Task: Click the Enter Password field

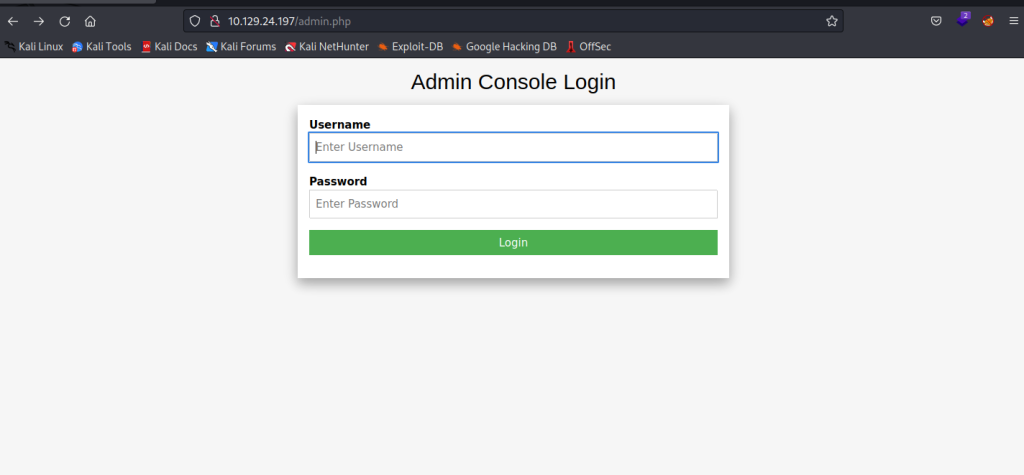Action: click(x=513, y=204)
